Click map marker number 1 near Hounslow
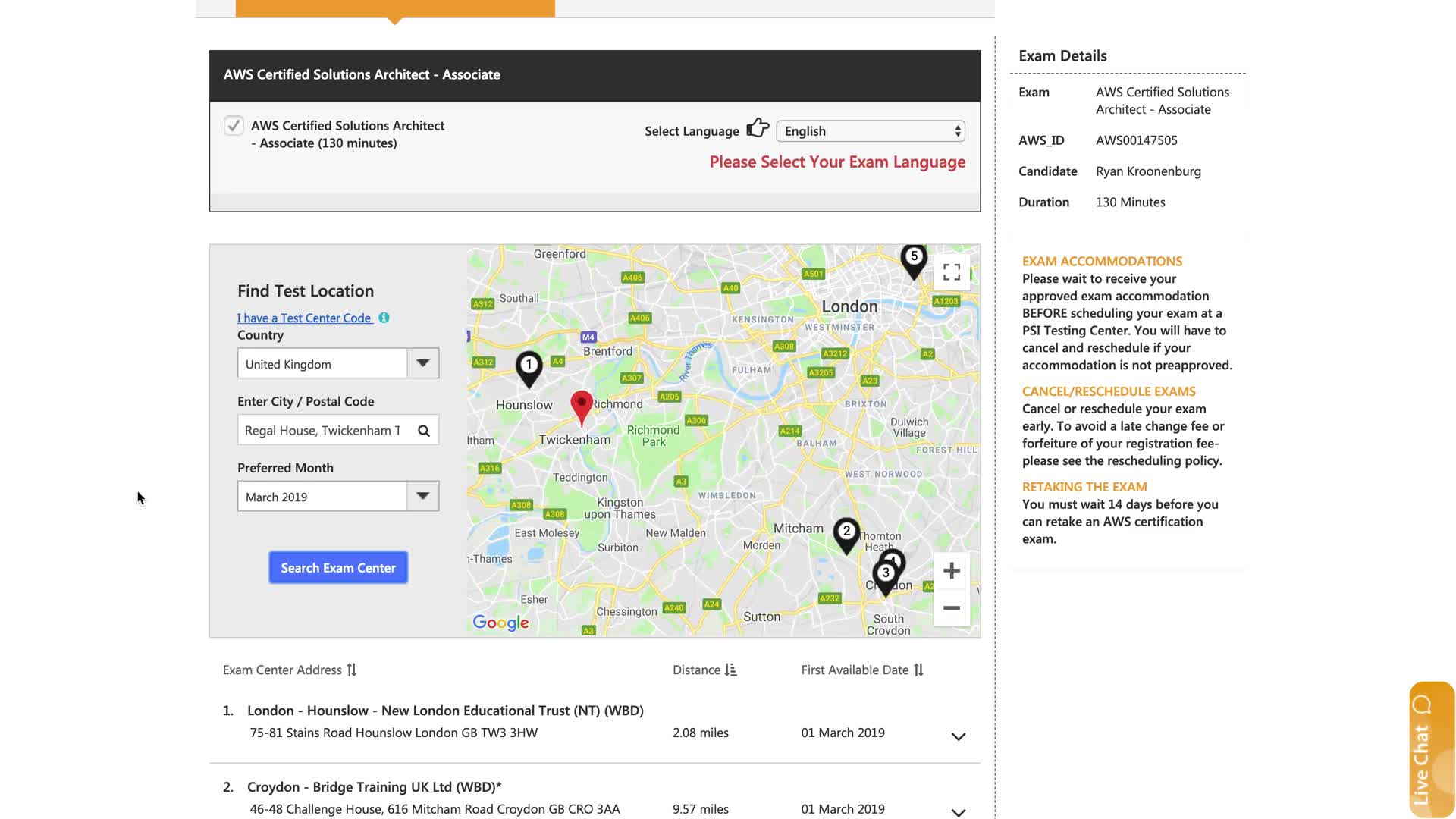 click(529, 367)
